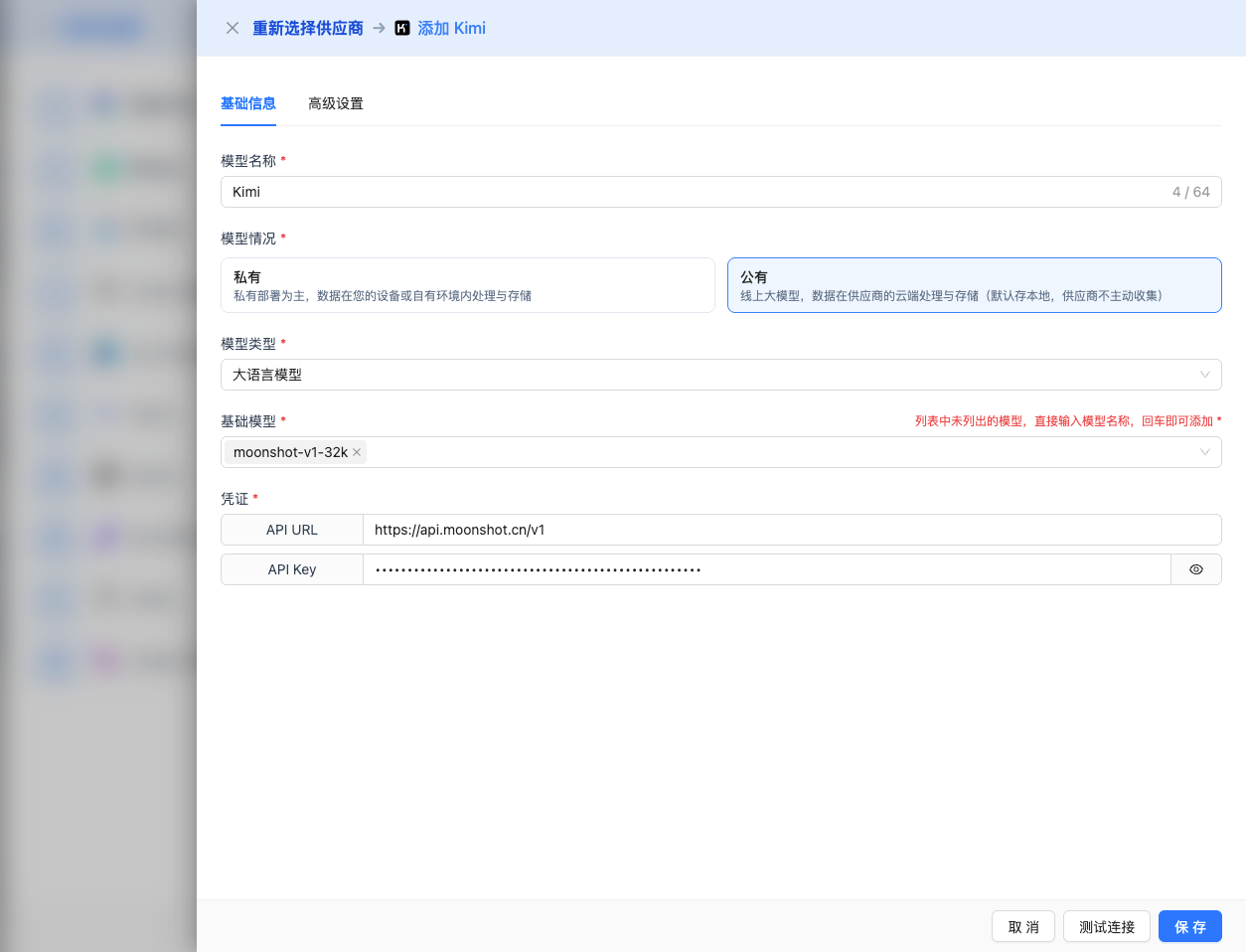Click into the API URL text field
The image size is (1246, 952).
coord(791,530)
